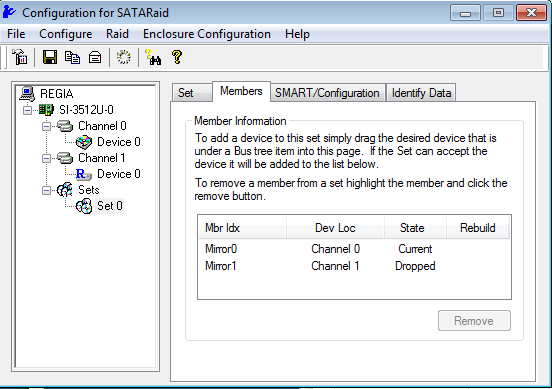
Task: Click the Dev Loc column header
Action: (x=335, y=228)
